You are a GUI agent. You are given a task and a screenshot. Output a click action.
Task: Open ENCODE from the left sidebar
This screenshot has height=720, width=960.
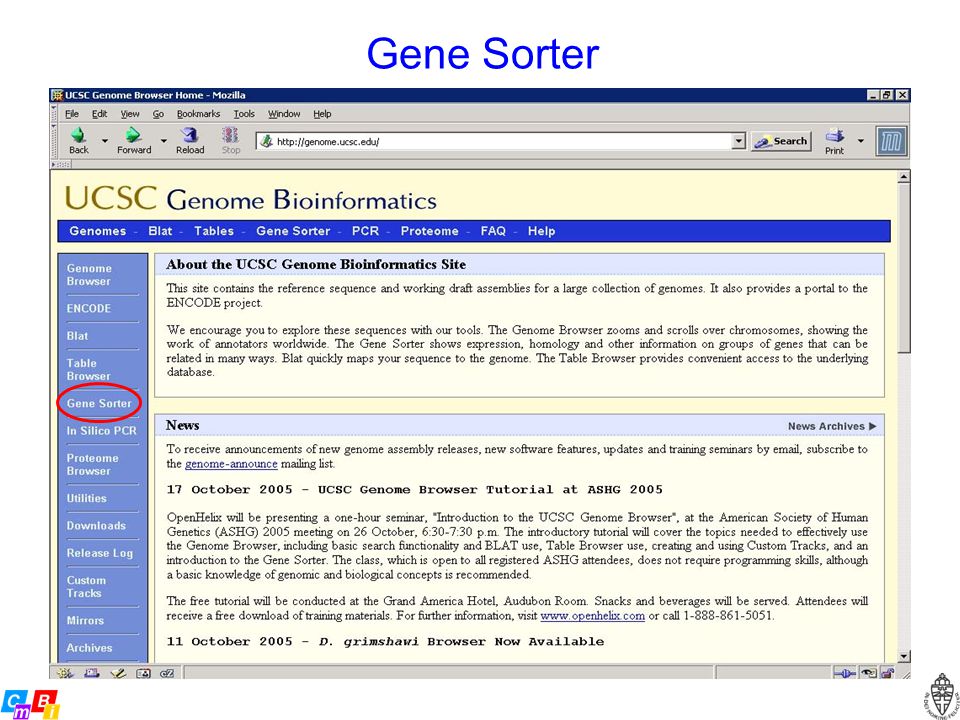[89, 309]
